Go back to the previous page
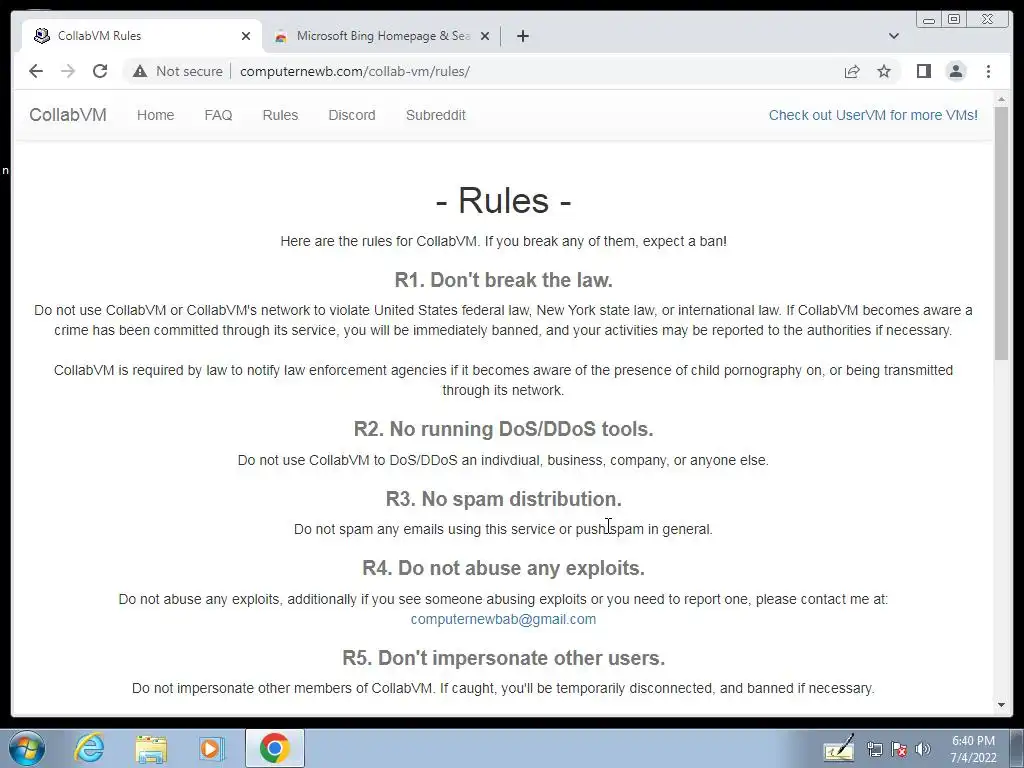The width and height of the screenshot is (1024, 768). click(36, 71)
